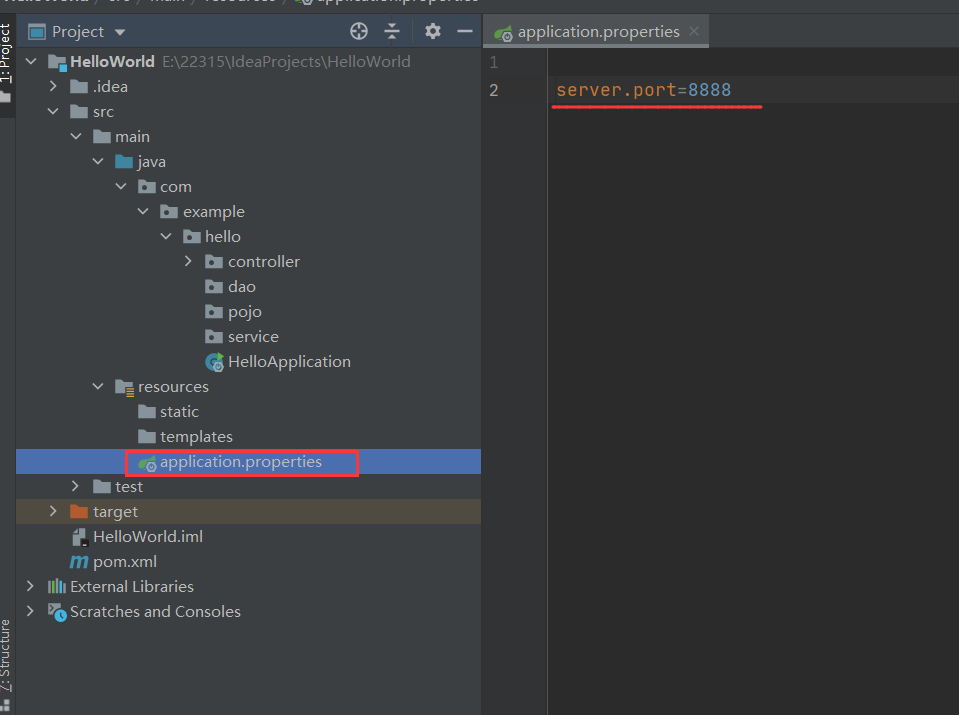Screen dimensions: 959x715
Task: Click the project path E:\22315\IdeaProjects\HelloWorld text
Action: pyautogui.click(x=286, y=62)
